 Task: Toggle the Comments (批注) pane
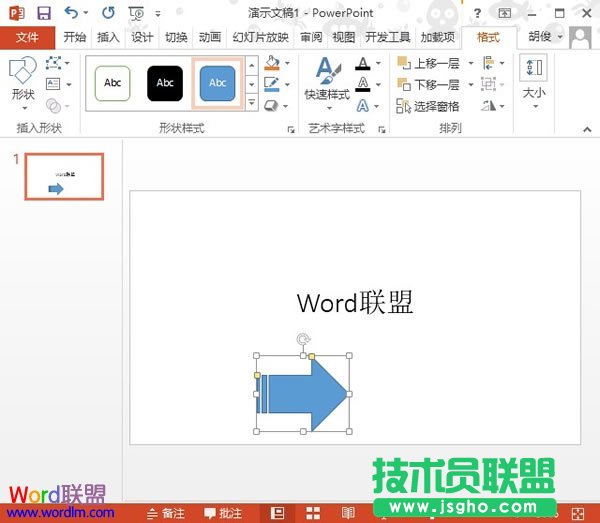(x=223, y=513)
